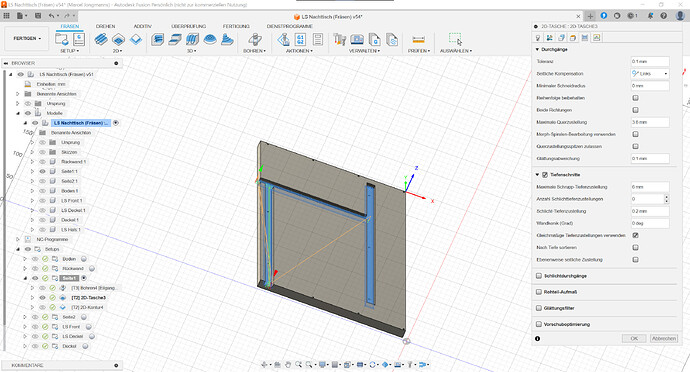This screenshot has width=690, height=372.
Task: Click the setup sheet icon in Aktionen
Action: (x=318, y=40)
